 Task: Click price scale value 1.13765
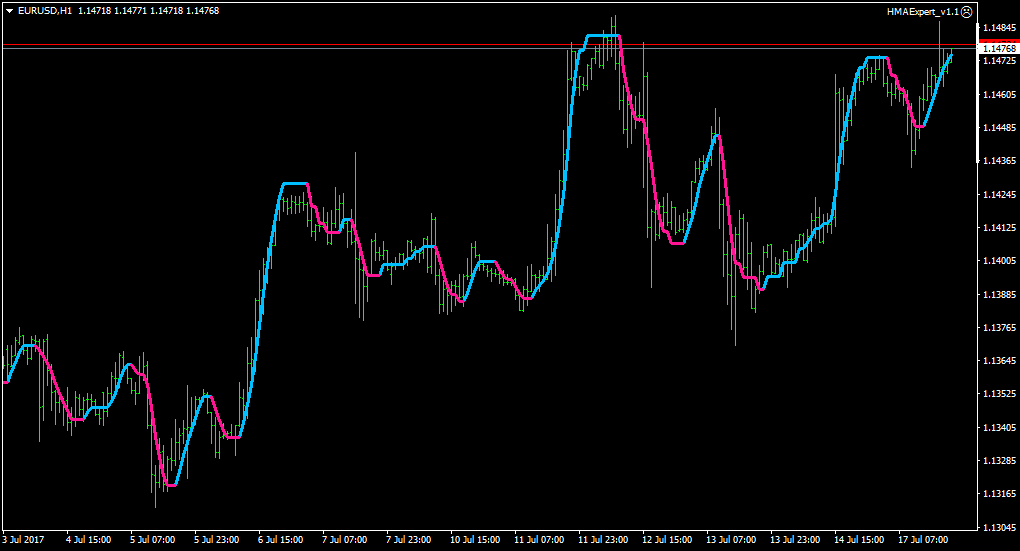pos(999,329)
